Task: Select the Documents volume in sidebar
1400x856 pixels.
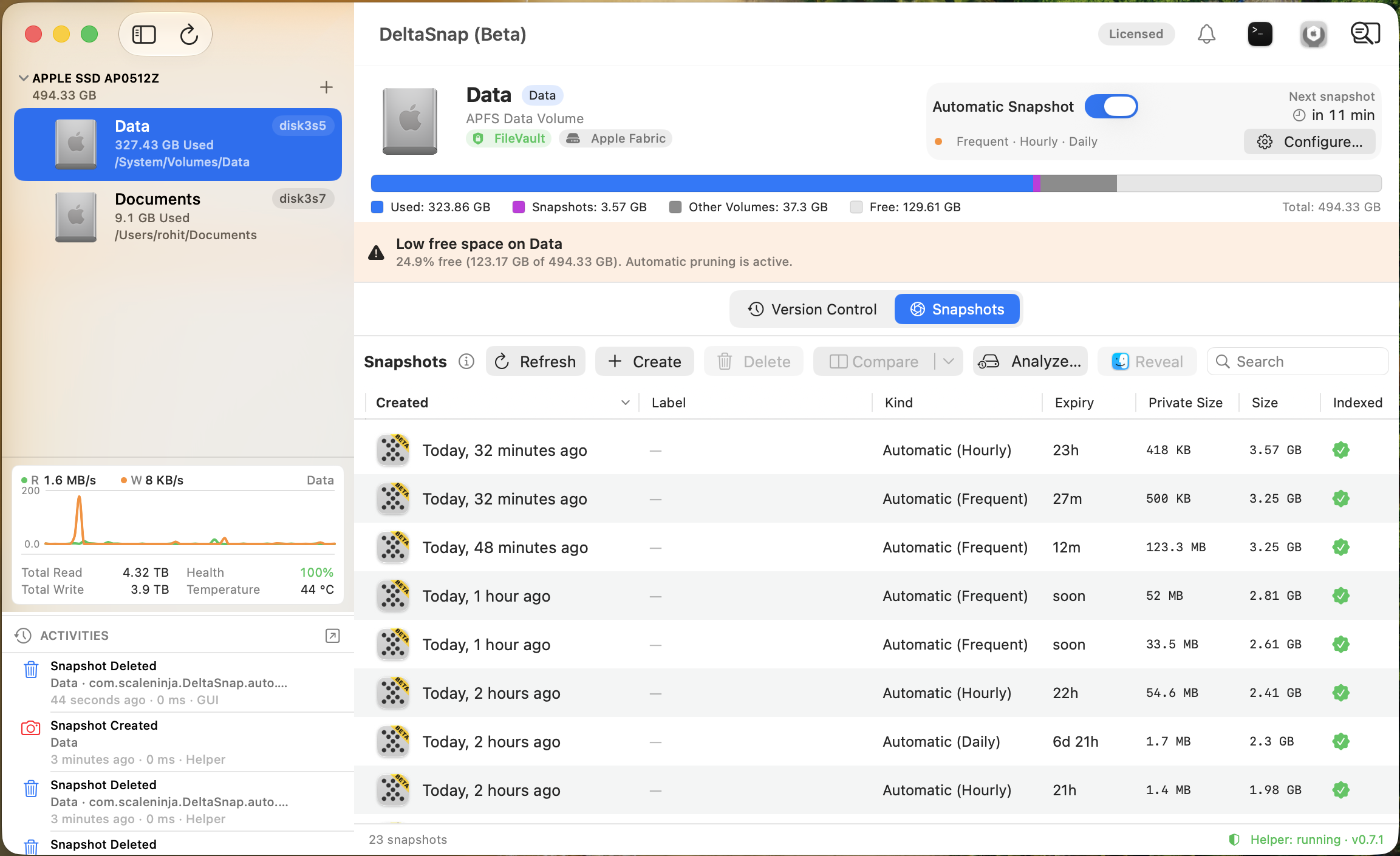Action: pyautogui.click(x=178, y=217)
